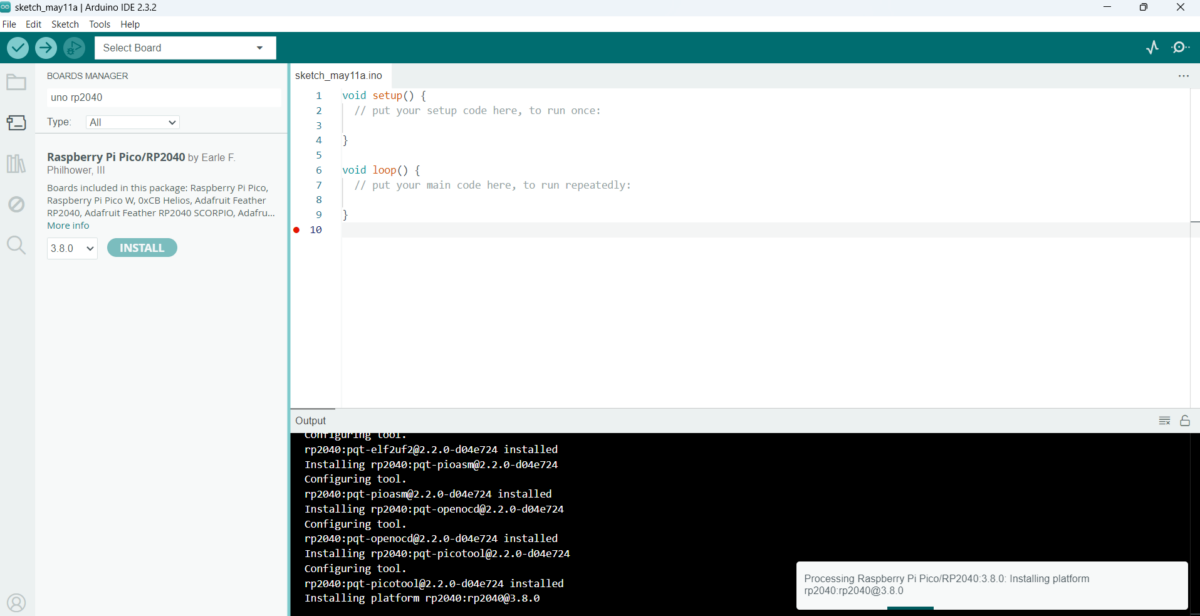Open the 3.8.0 version dropdown

pos(72,248)
